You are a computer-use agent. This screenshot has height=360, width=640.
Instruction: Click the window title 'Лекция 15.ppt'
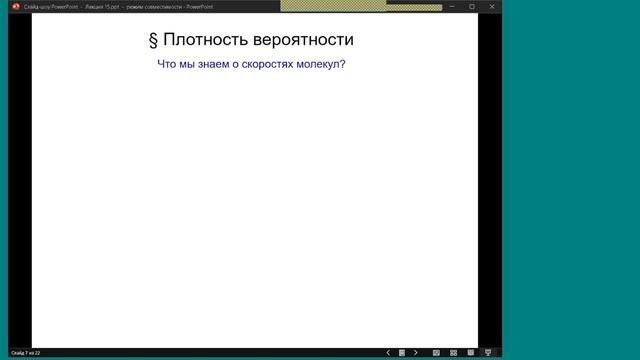[x=102, y=7]
